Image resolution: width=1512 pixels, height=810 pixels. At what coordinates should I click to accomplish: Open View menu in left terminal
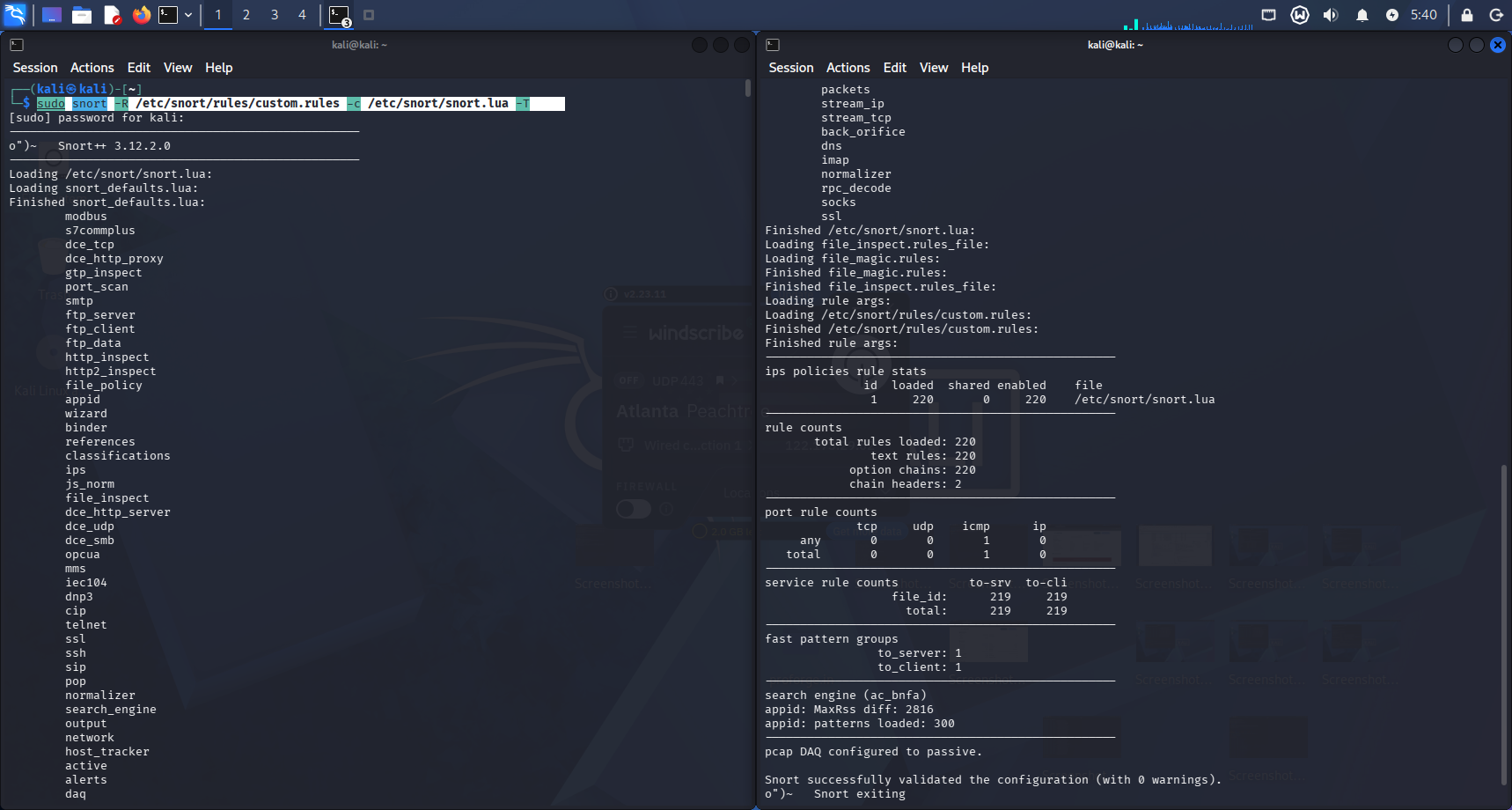(177, 68)
